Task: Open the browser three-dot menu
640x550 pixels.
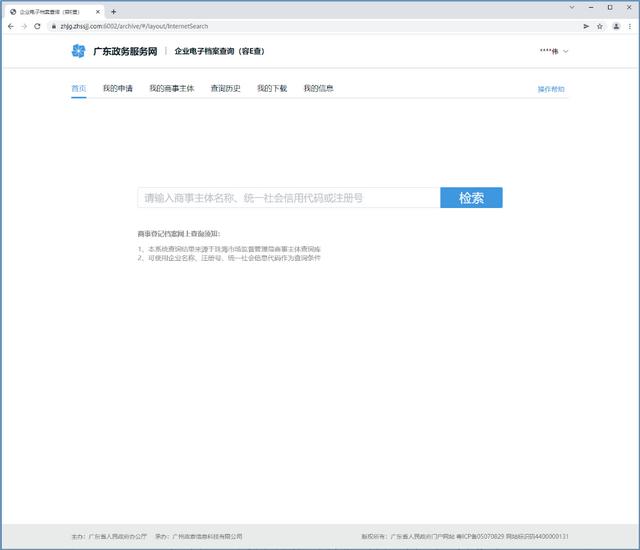Action: (630, 26)
